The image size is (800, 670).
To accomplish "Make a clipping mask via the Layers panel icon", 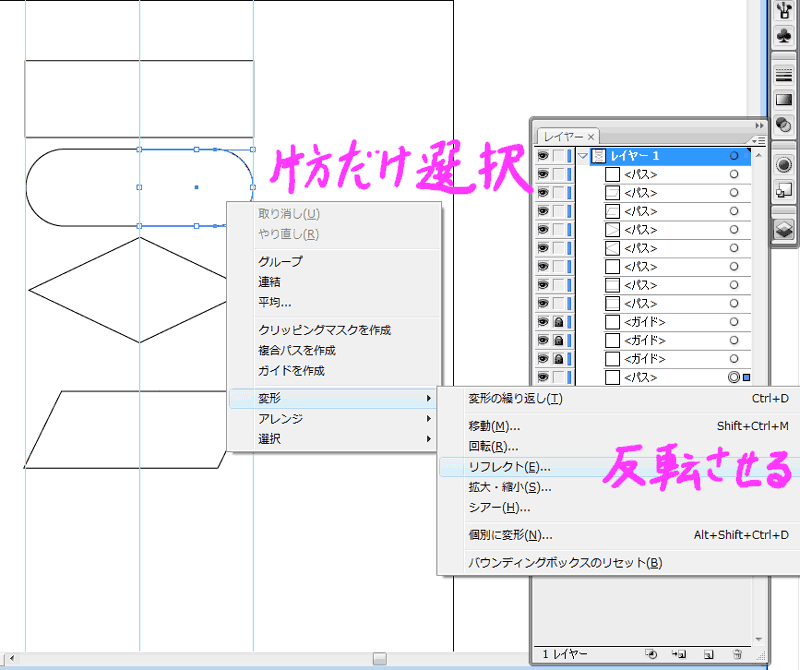I will [651, 652].
